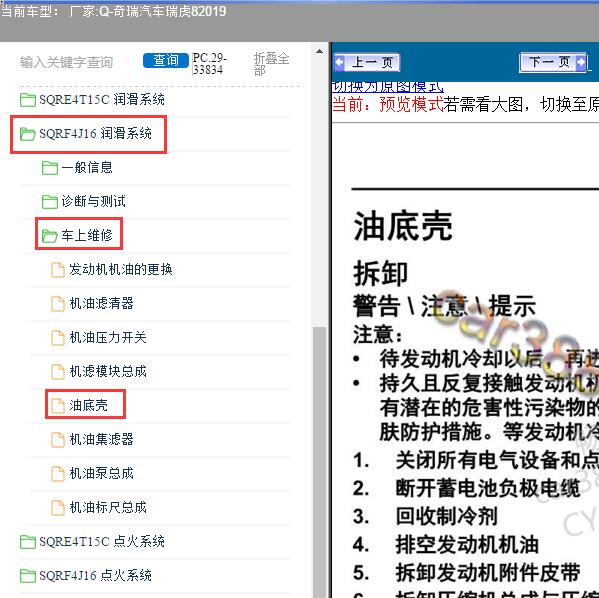This screenshot has height=598, width=599.
Task: Open 机油滤清器 page
Action: (x=102, y=303)
